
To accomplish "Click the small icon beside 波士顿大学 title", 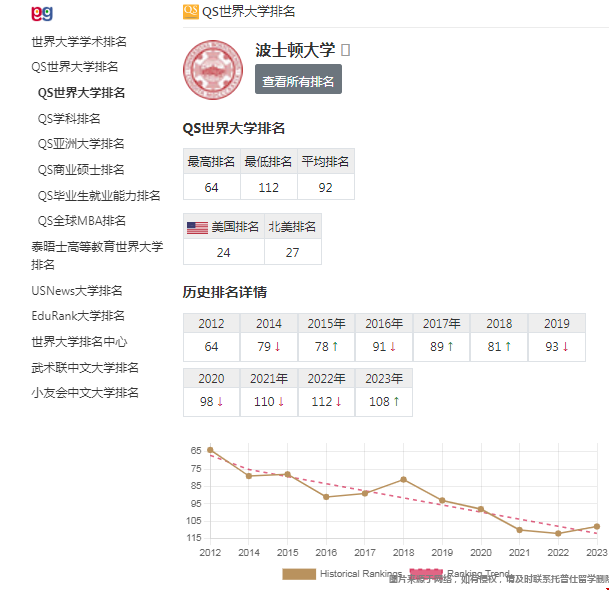I will pos(345,50).
